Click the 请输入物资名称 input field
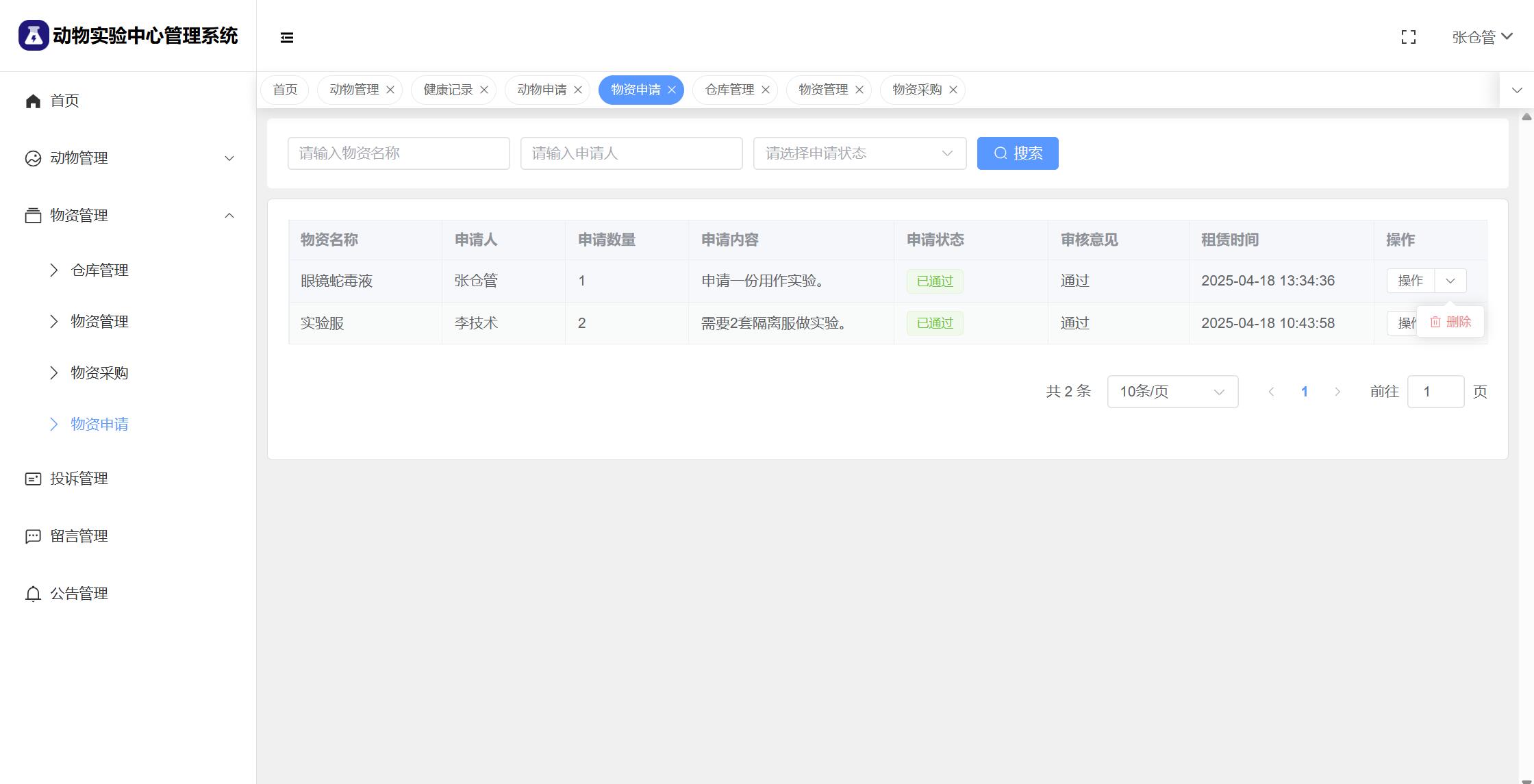 (398, 153)
